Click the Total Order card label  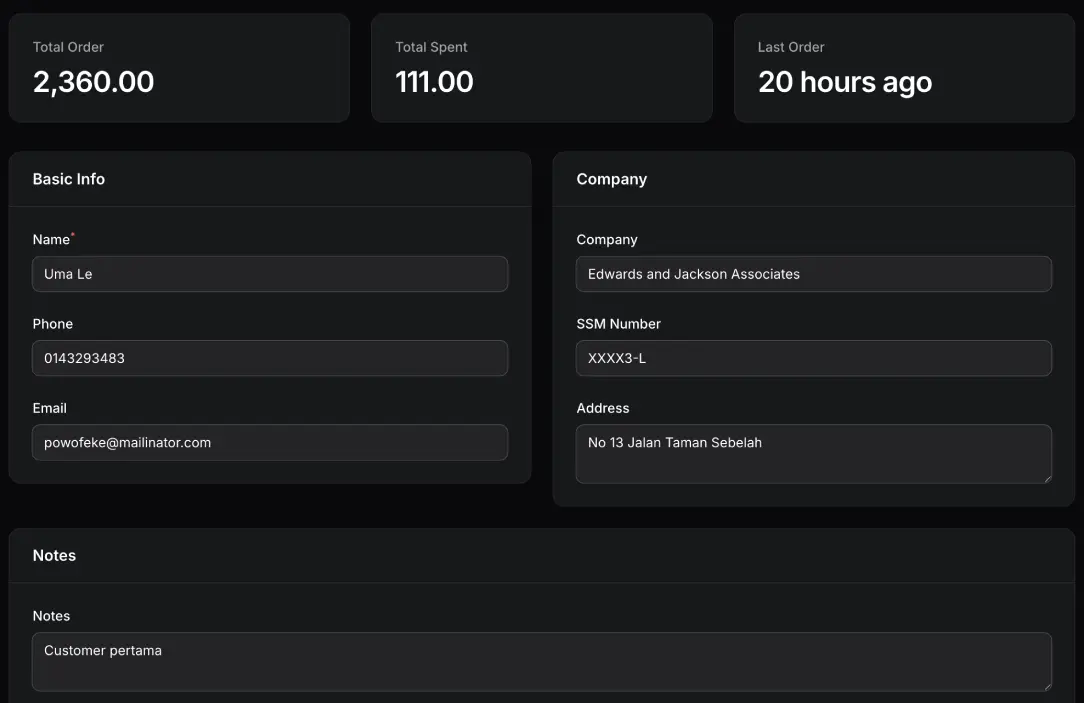(x=68, y=47)
